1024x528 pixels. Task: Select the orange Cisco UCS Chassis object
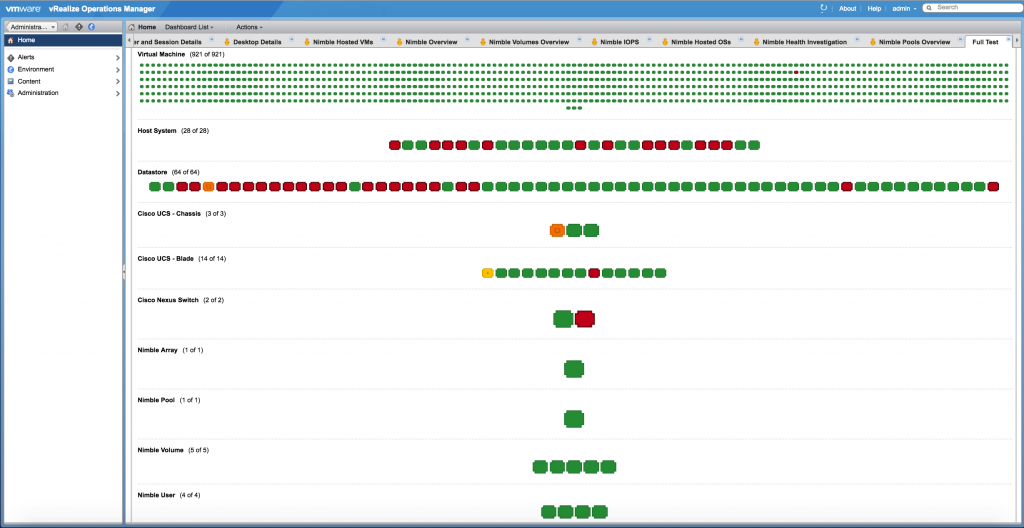coord(557,230)
